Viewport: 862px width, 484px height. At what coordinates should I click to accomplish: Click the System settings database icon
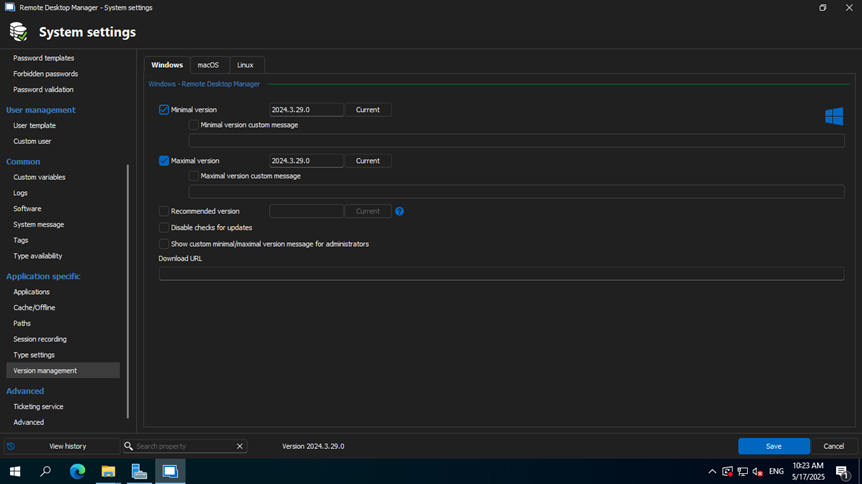18,32
